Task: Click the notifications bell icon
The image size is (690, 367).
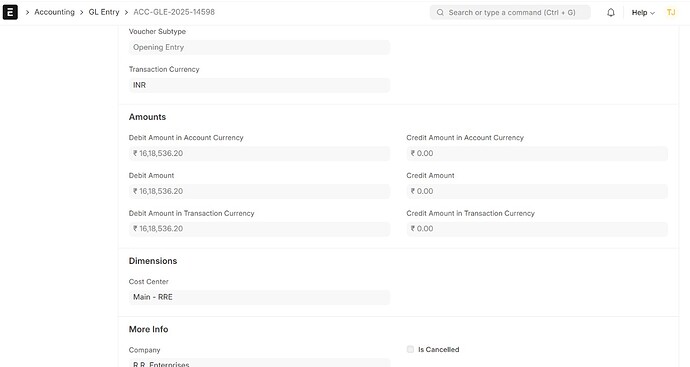Action: 611,12
